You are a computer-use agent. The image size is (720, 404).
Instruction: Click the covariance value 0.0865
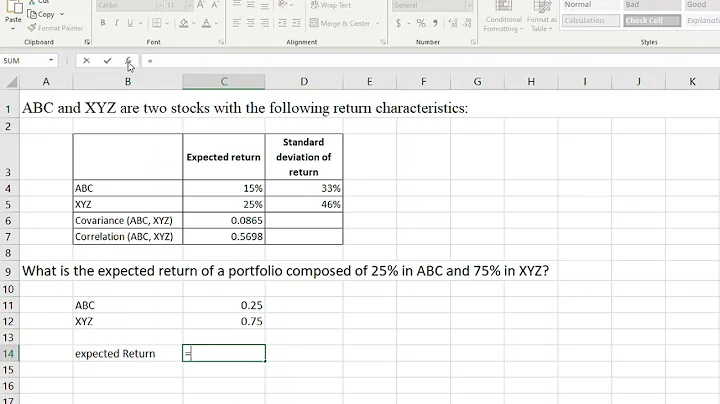(224, 220)
